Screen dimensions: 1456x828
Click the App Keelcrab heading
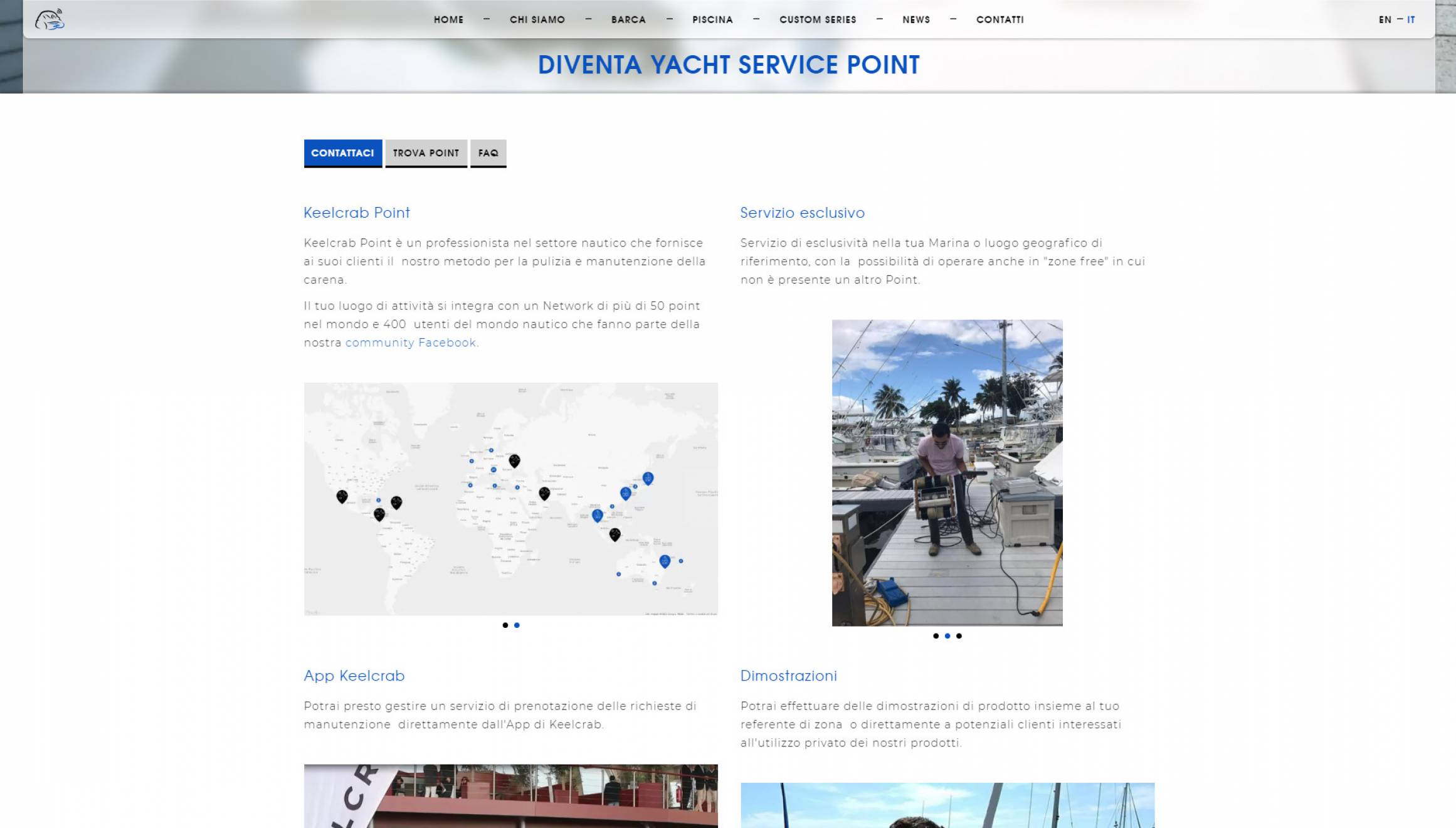point(354,676)
